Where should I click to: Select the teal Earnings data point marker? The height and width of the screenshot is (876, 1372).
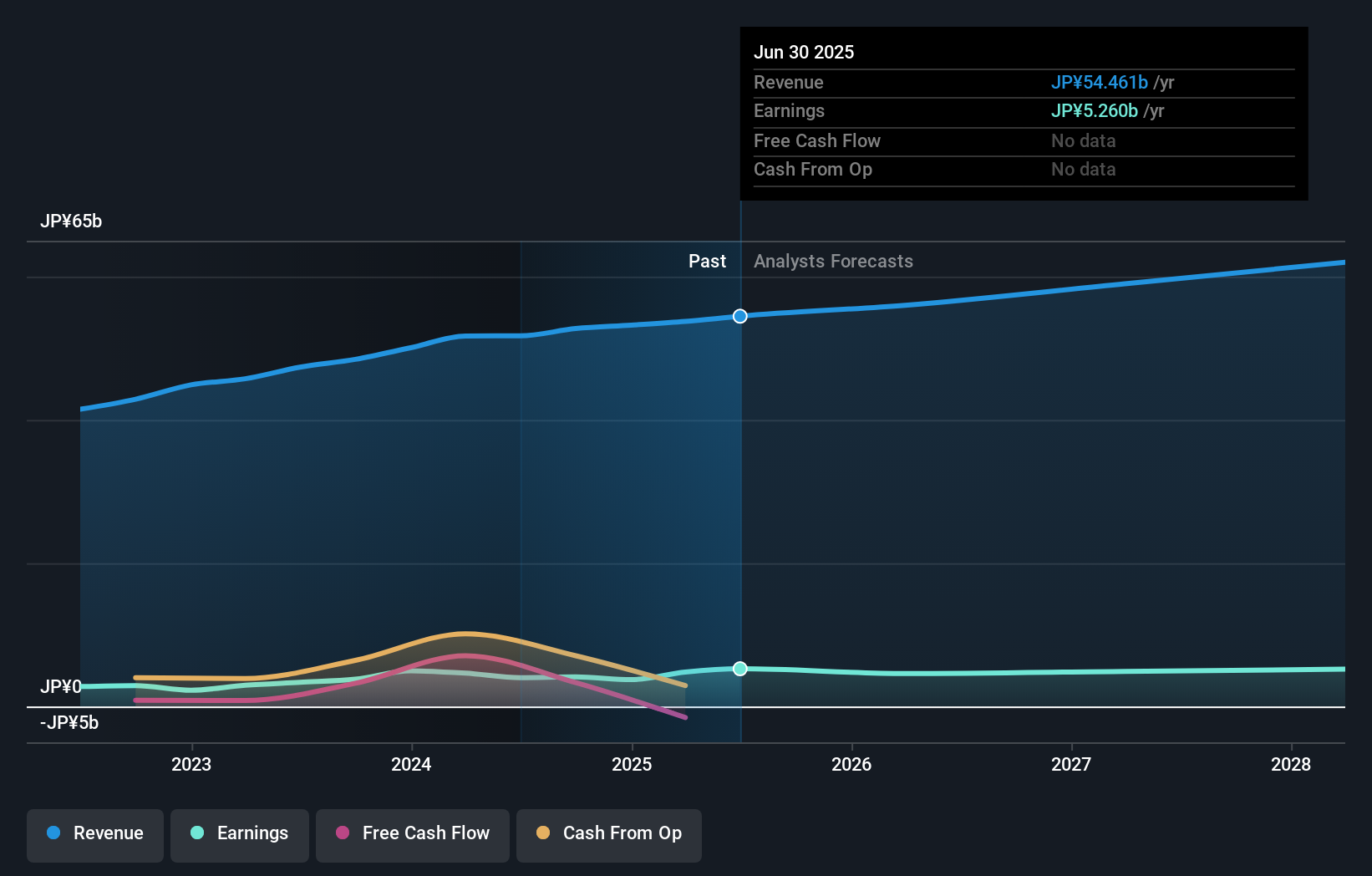click(739, 668)
